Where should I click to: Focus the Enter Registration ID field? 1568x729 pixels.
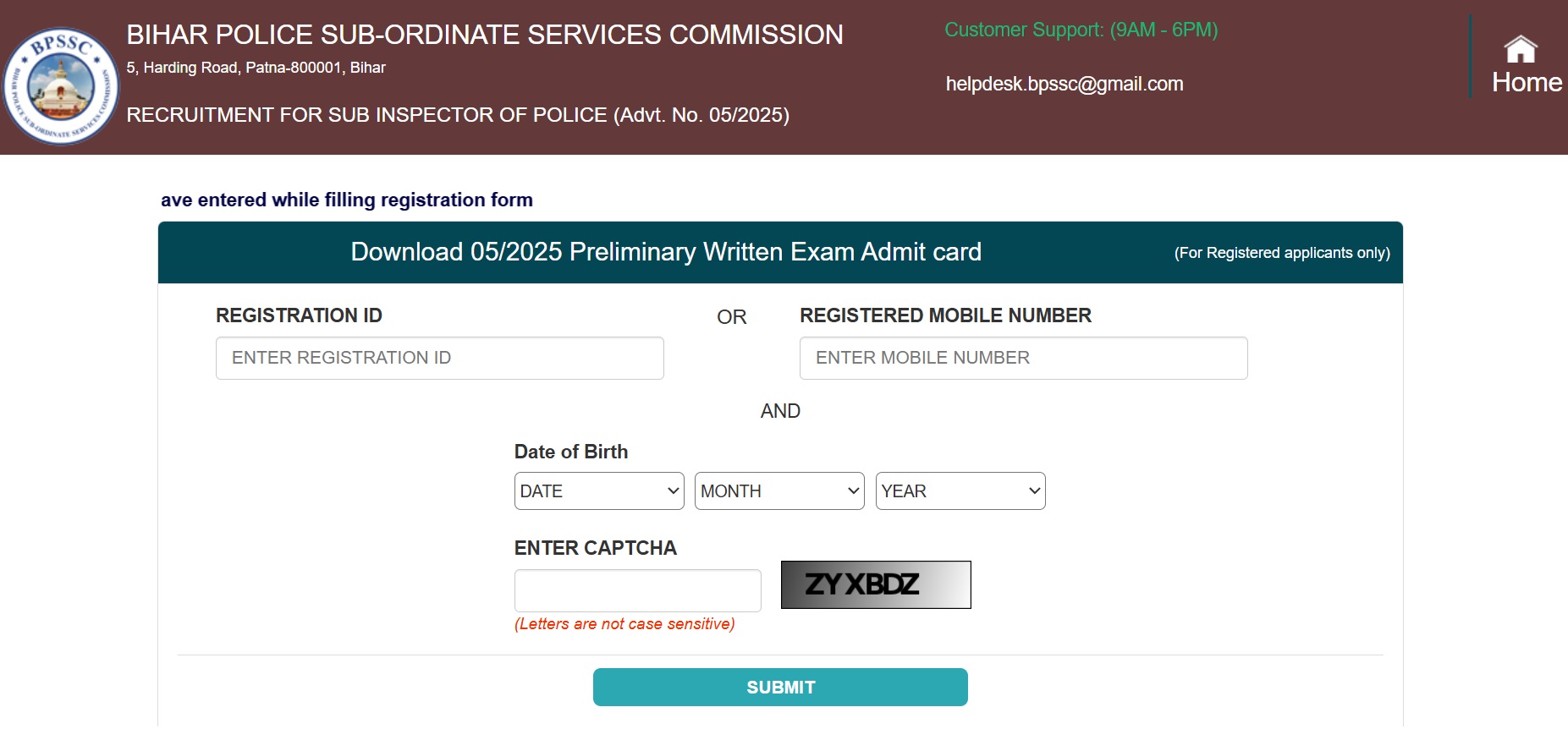tap(439, 358)
